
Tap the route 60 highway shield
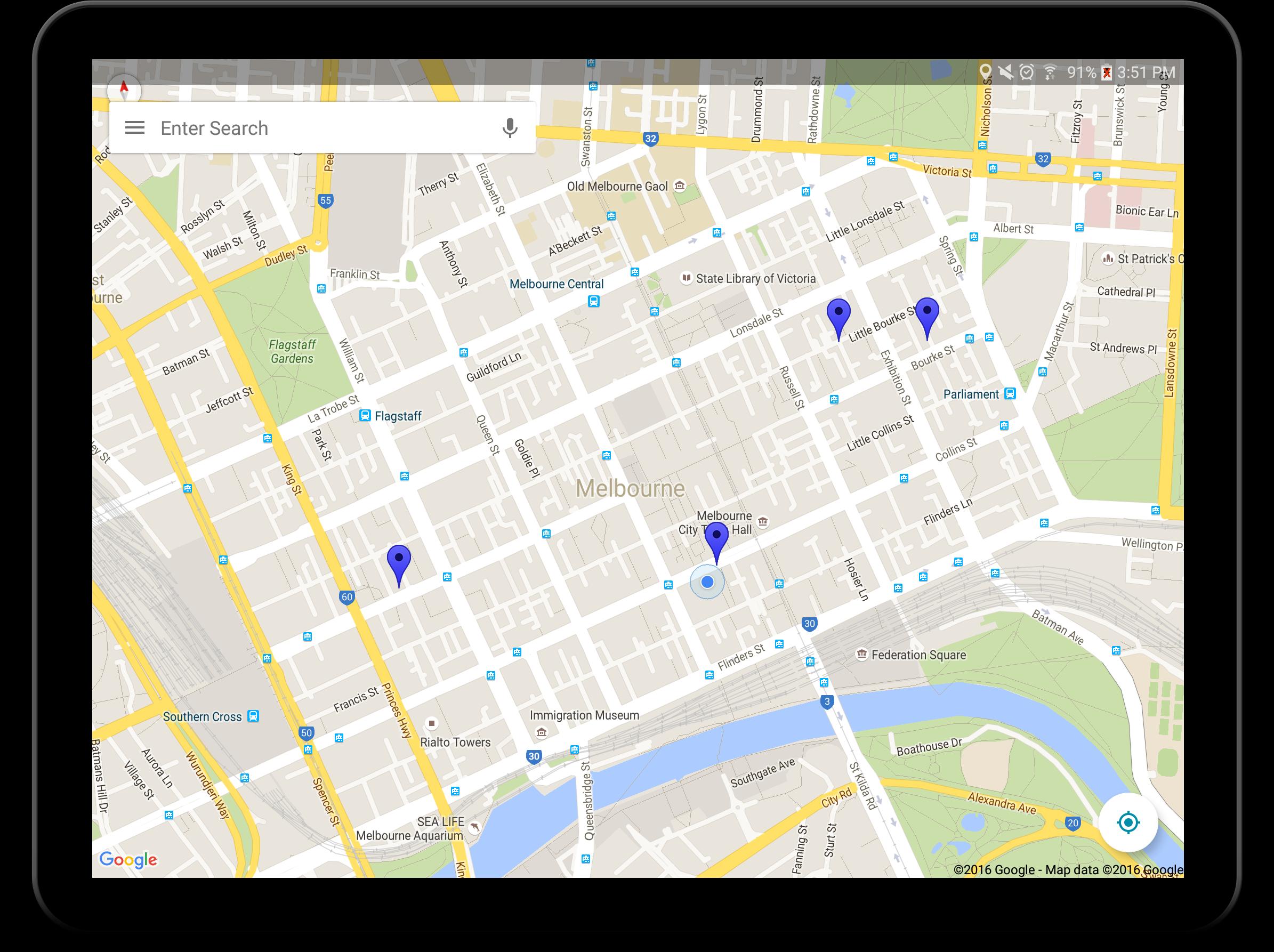coord(346,596)
